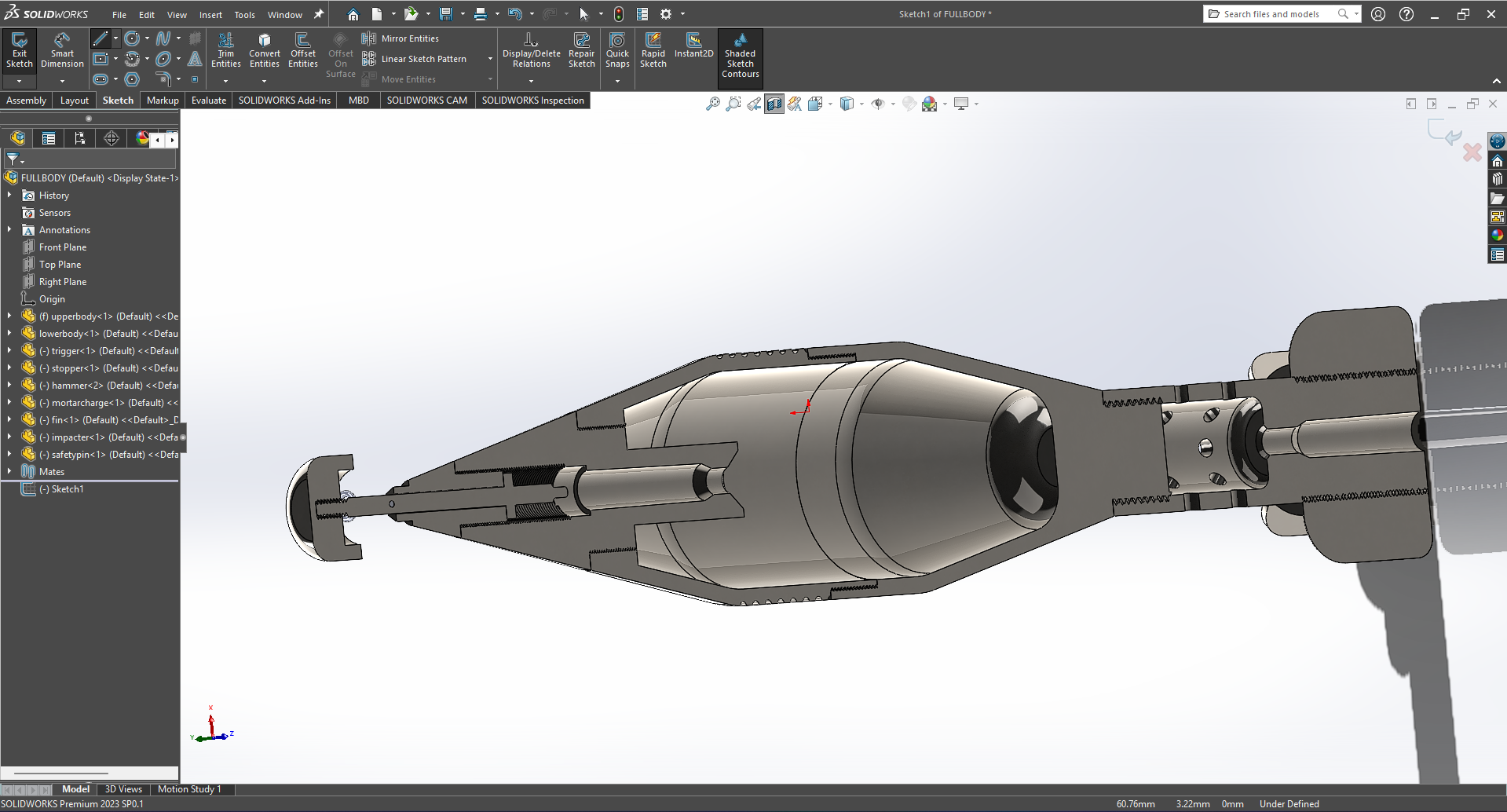Click Zoom to Fit icon

(x=712, y=104)
